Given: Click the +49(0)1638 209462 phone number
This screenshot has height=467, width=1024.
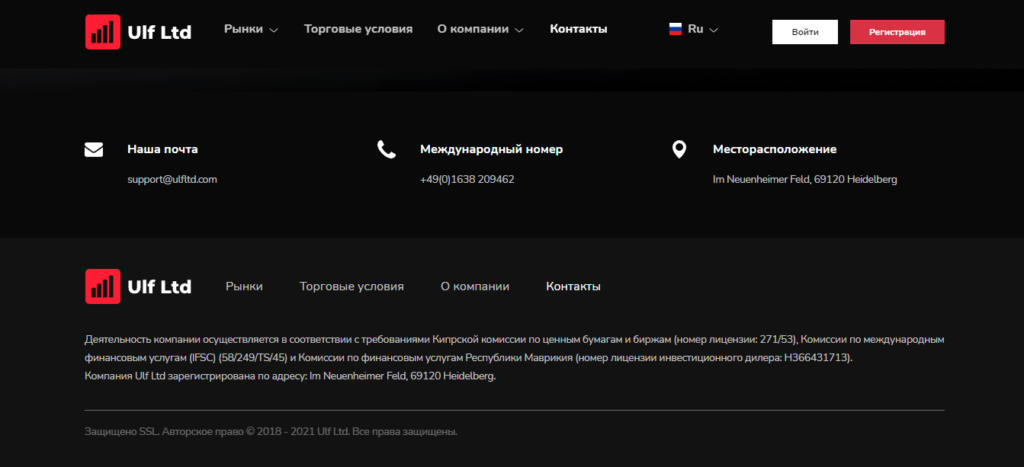Looking at the screenshot, I should click(467, 179).
